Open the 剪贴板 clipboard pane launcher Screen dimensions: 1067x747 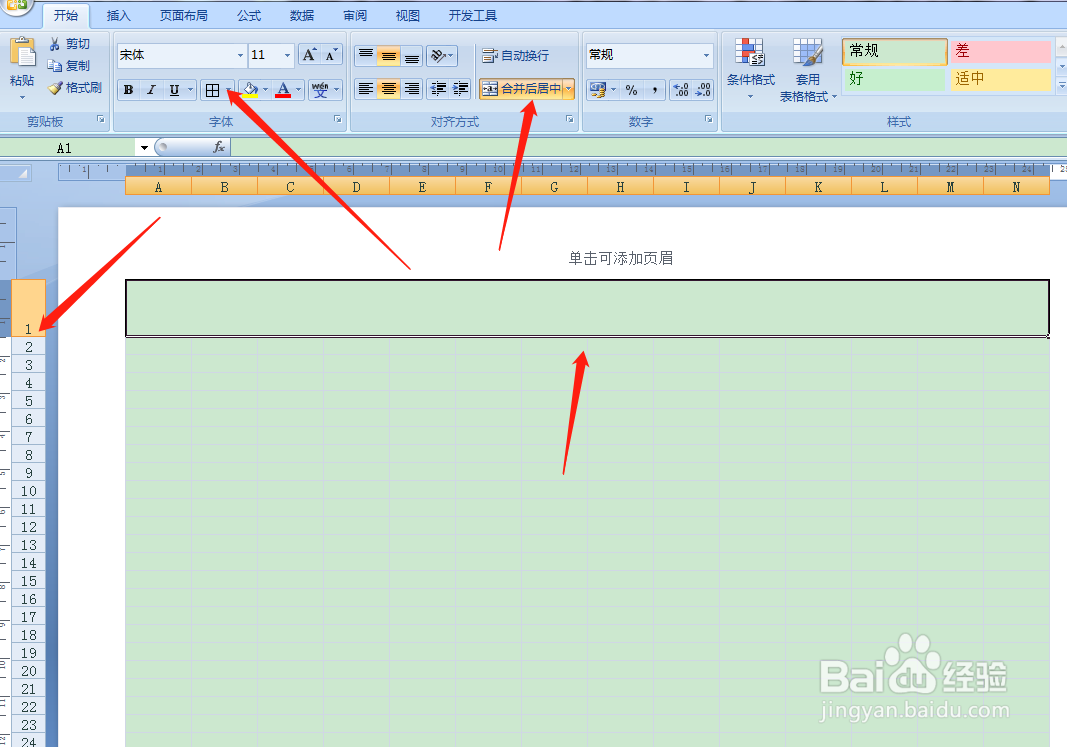click(x=101, y=119)
